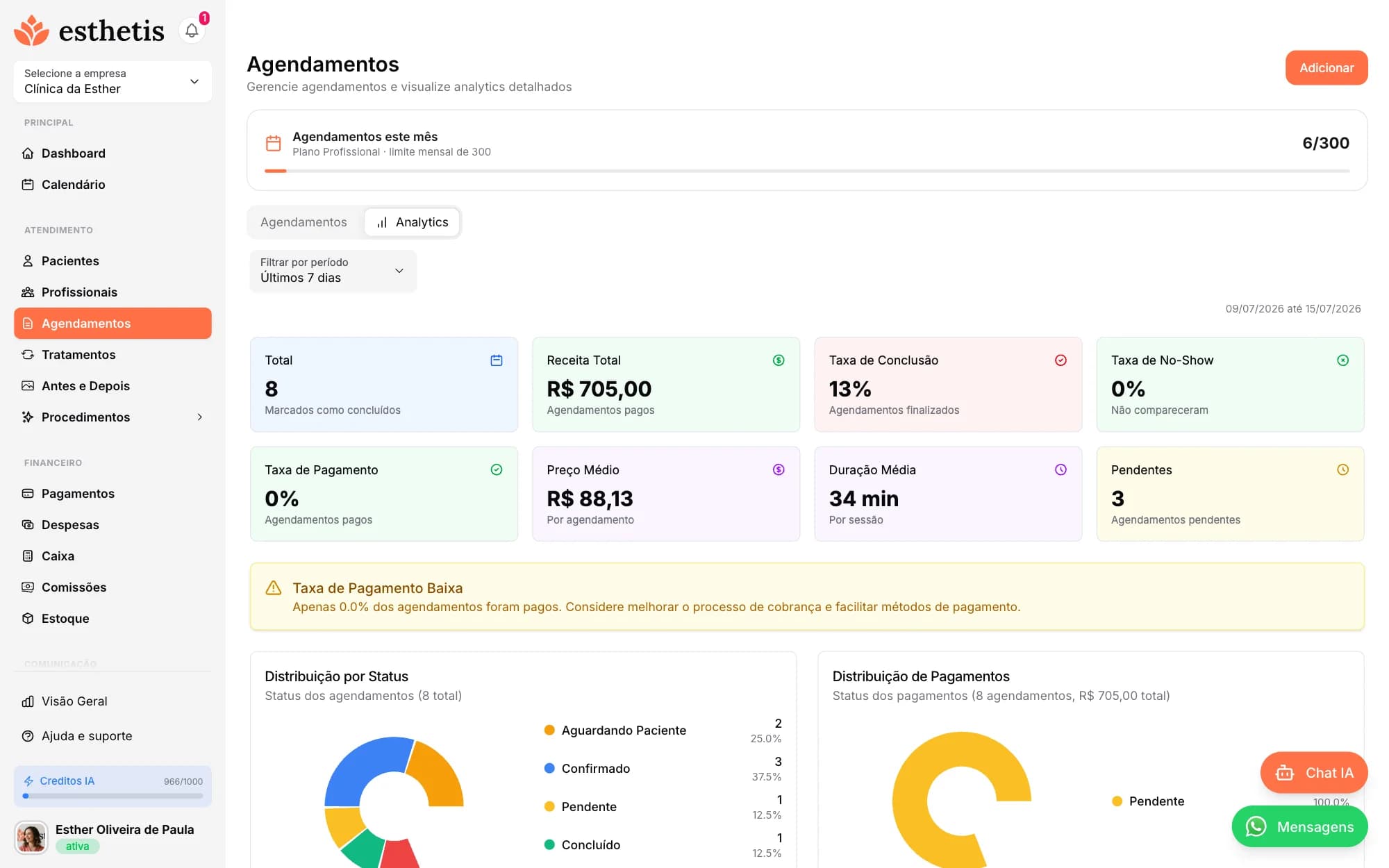1389x868 pixels.
Task: Click dollar icon in Receita Total card
Action: pos(779,360)
